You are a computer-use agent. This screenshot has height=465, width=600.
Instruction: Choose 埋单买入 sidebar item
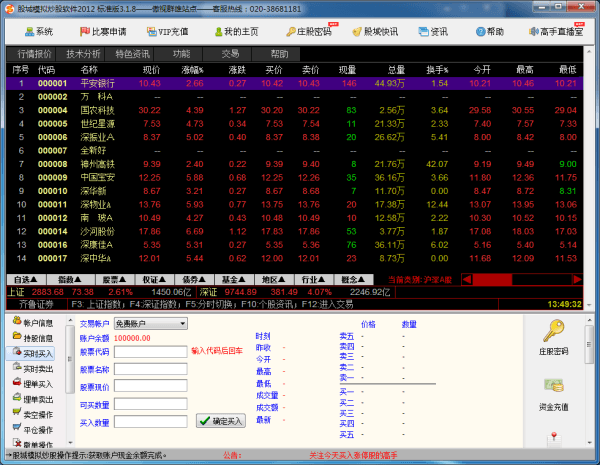click(33, 384)
